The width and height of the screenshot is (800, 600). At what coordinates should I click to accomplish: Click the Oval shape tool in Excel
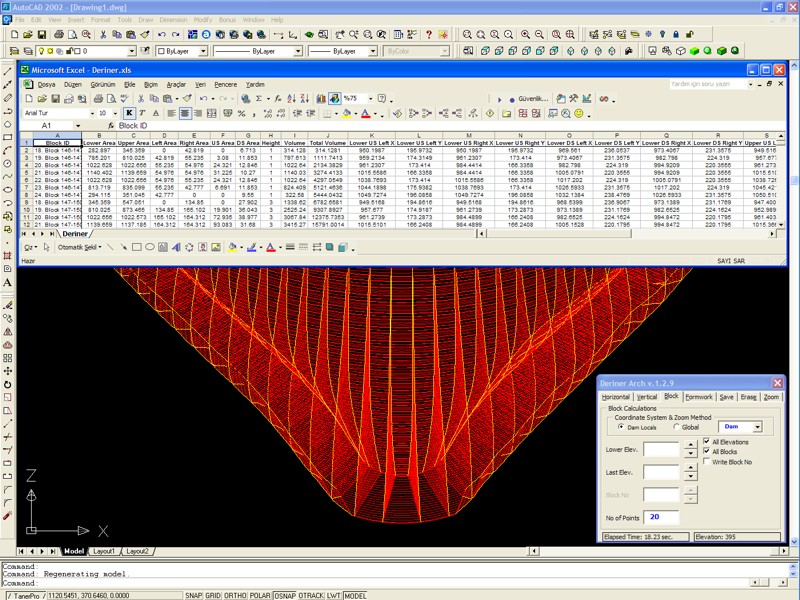150,247
